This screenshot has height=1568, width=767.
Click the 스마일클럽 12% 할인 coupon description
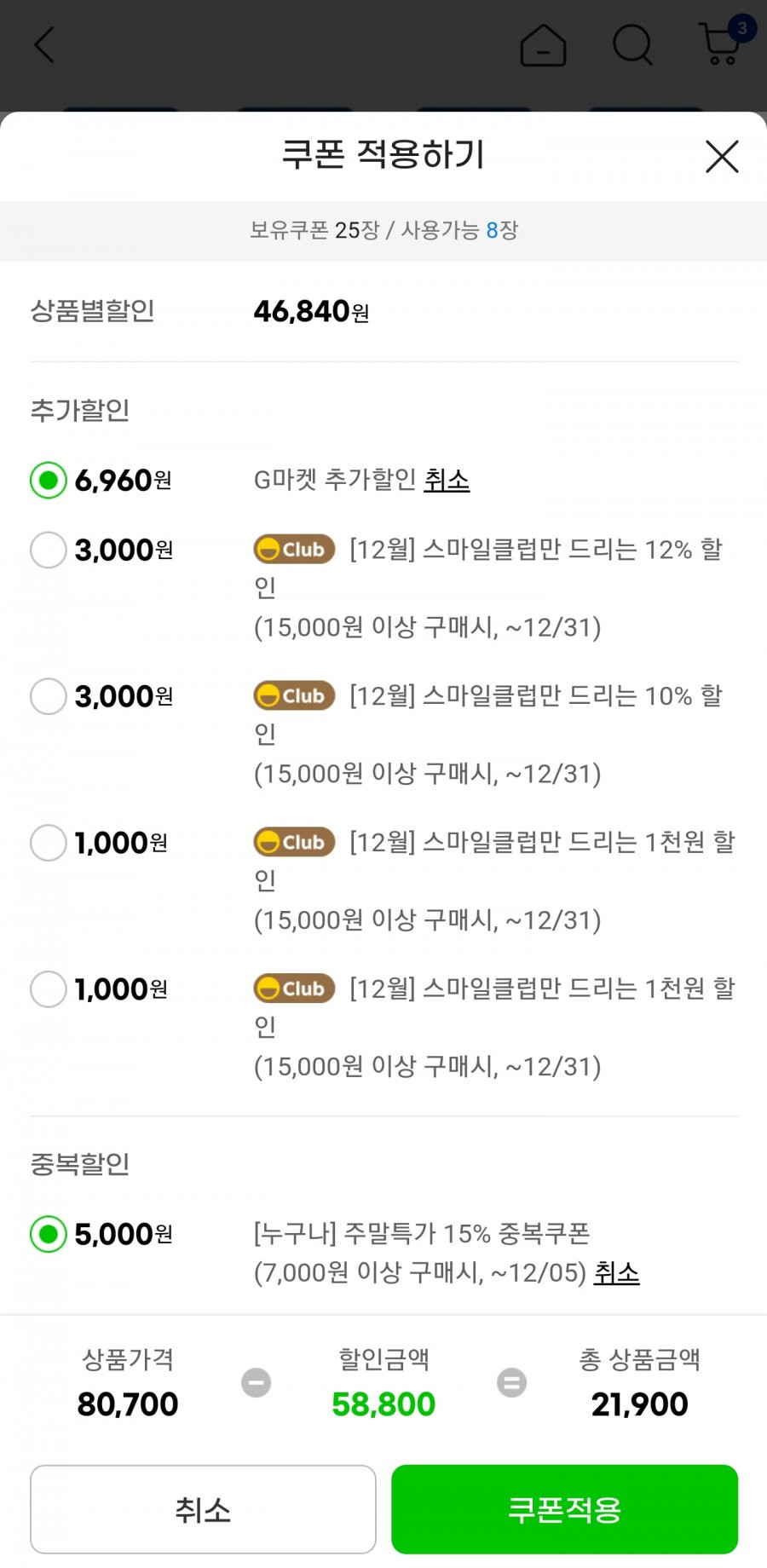[494, 588]
